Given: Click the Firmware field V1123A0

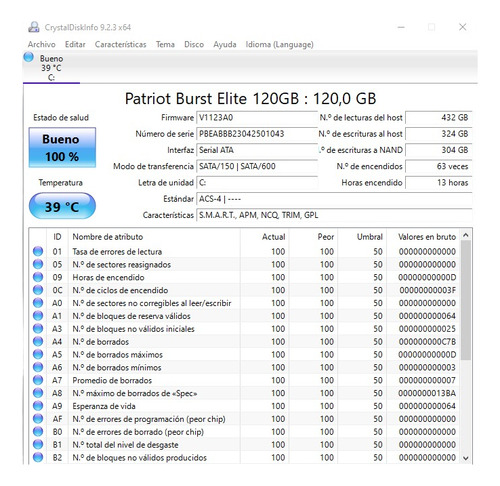Looking at the screenshot, I should 257,118.
